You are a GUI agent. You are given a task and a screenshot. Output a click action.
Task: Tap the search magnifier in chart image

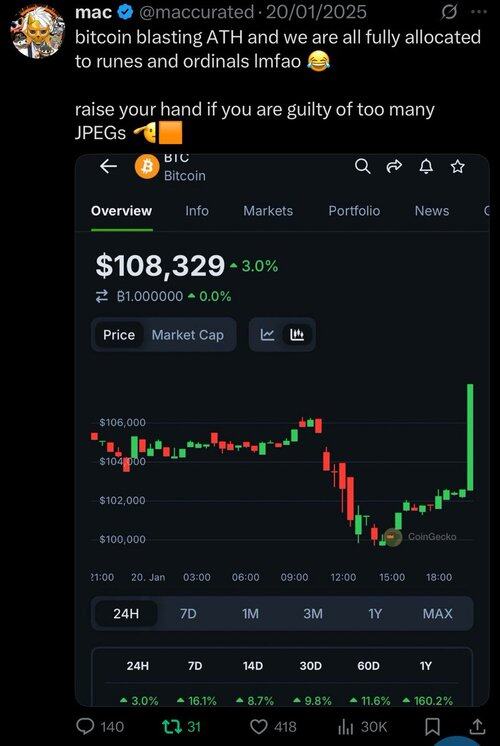pos(363,166)
